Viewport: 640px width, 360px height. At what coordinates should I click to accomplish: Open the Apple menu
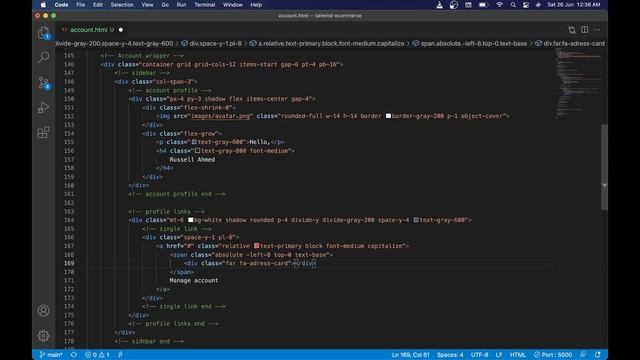point(43,5)
